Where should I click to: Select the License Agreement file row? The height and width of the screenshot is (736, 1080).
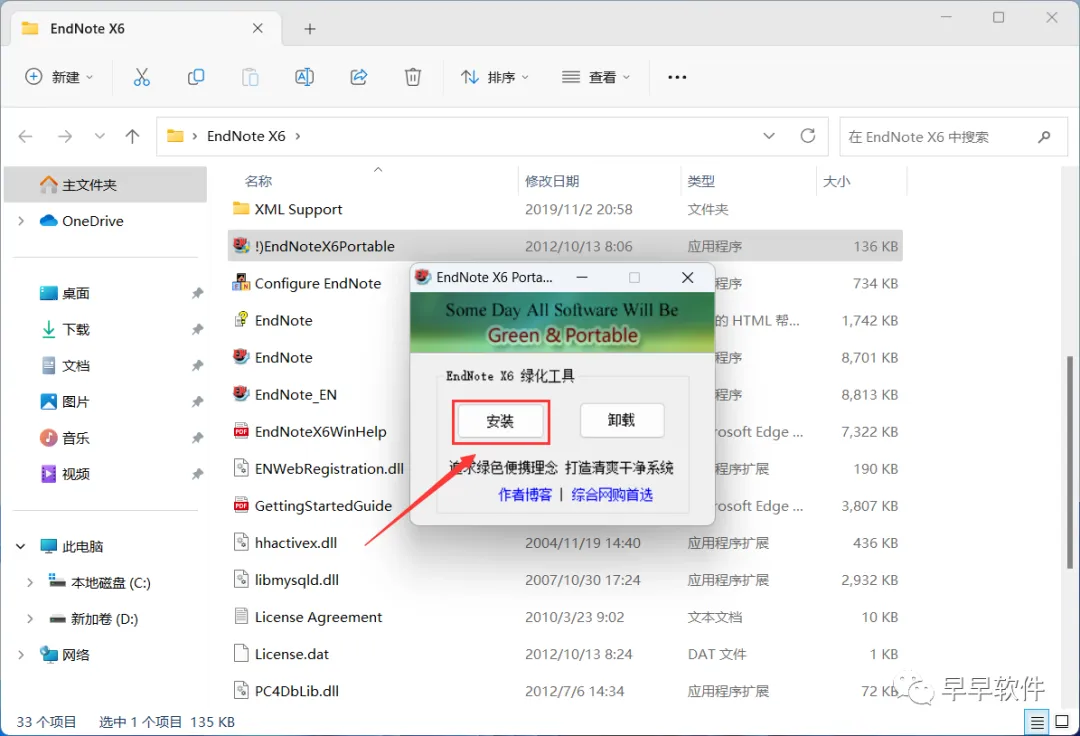point(565,617)
